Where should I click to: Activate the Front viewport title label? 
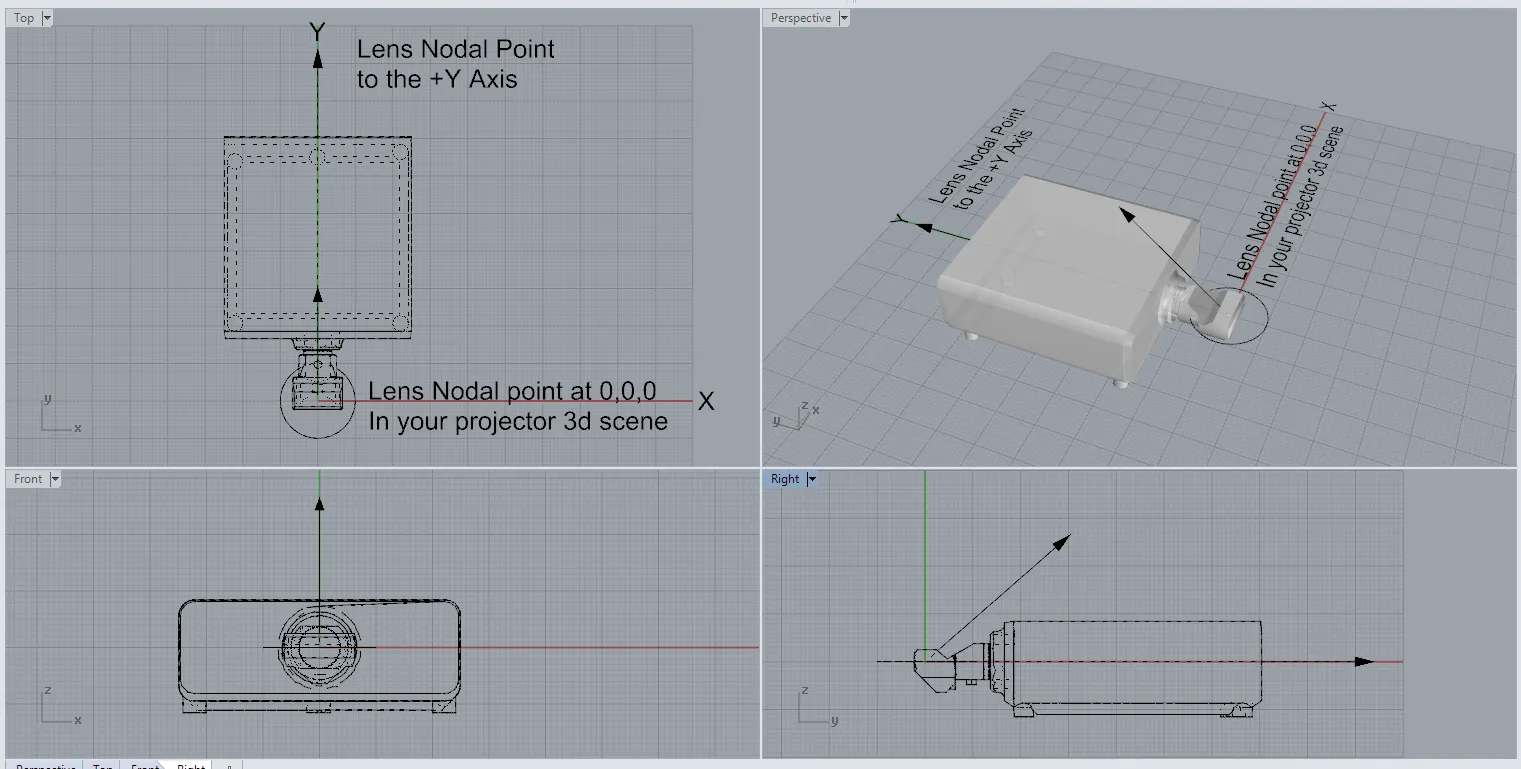point(28,479)
